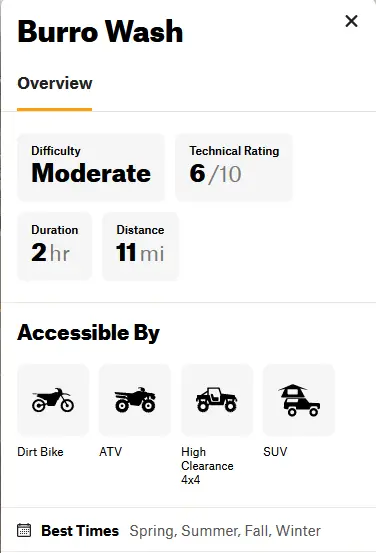Image resolution: width=376 pixels, height=553 pixels.
Task: Click the ATV text label
Action: pyautogui.click(x=110, y=452)
